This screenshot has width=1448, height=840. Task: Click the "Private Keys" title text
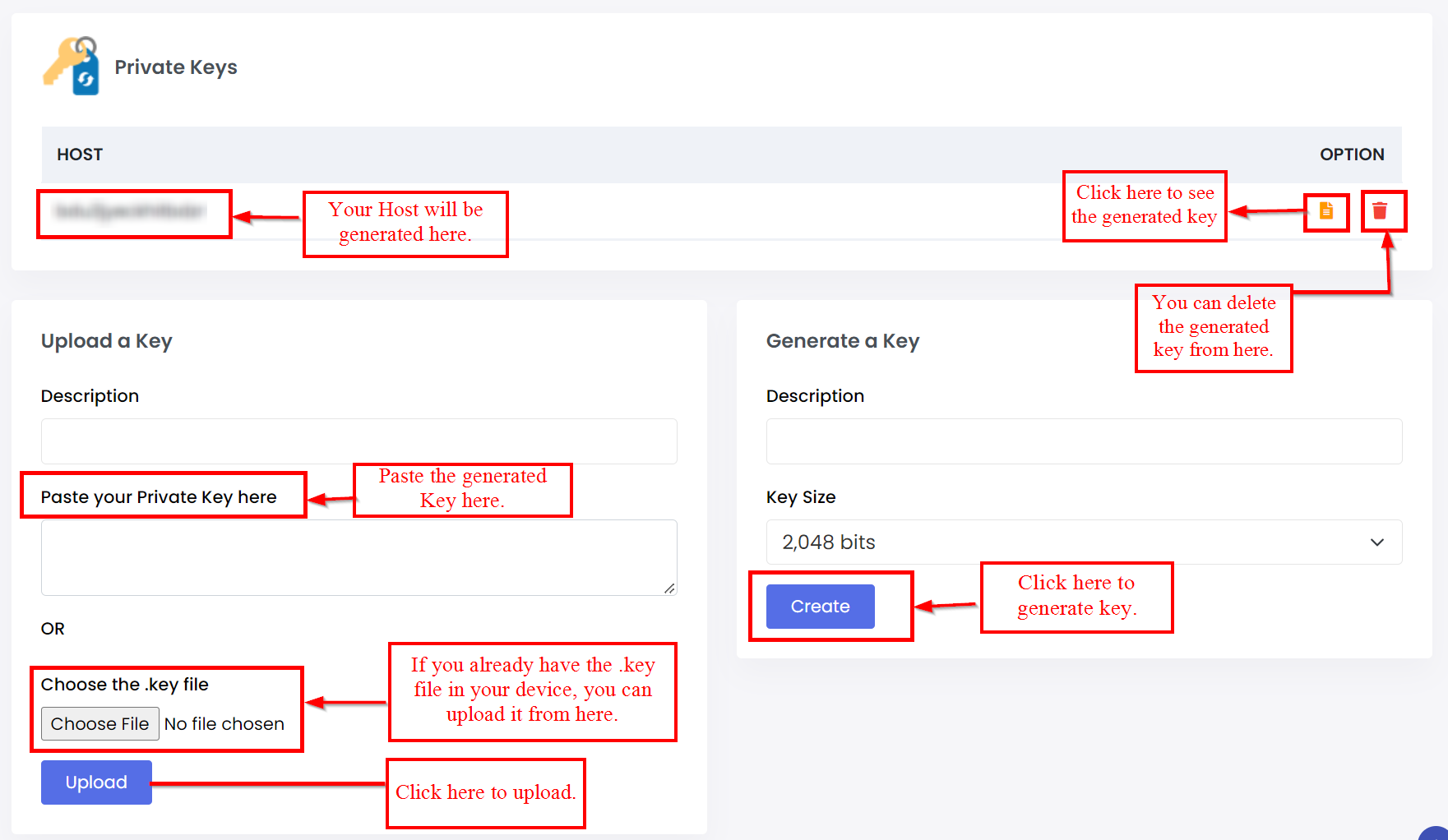pyautogui.click(x=176, y=67)
